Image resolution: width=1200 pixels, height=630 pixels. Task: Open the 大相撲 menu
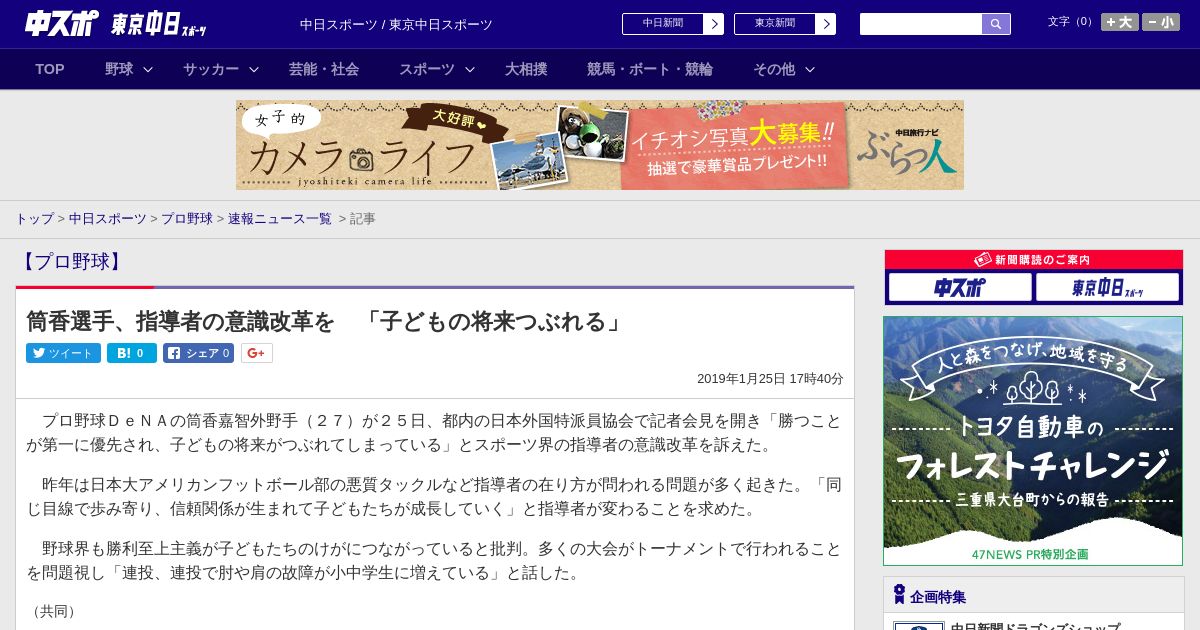(x=526, y=69)
